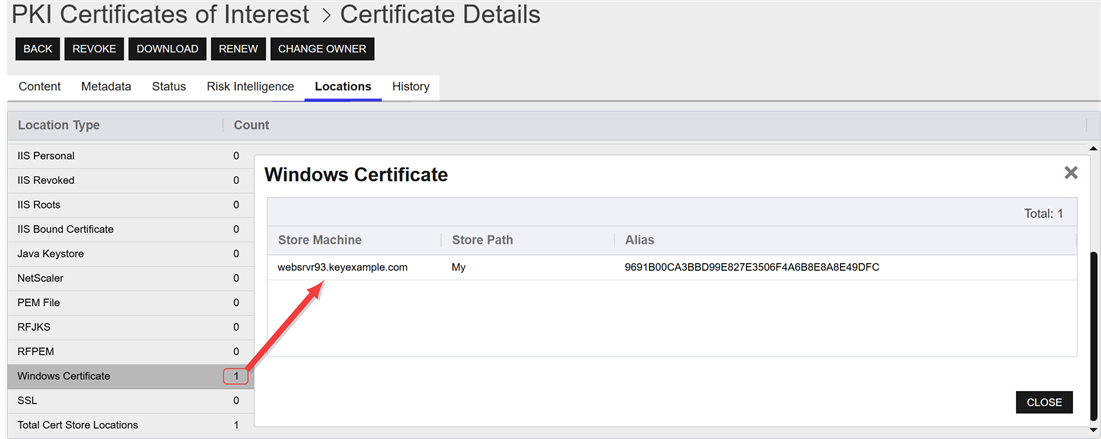Sort by Store Machine column header
Viewport: 1101px width, 439px height.
pos(320,240)
